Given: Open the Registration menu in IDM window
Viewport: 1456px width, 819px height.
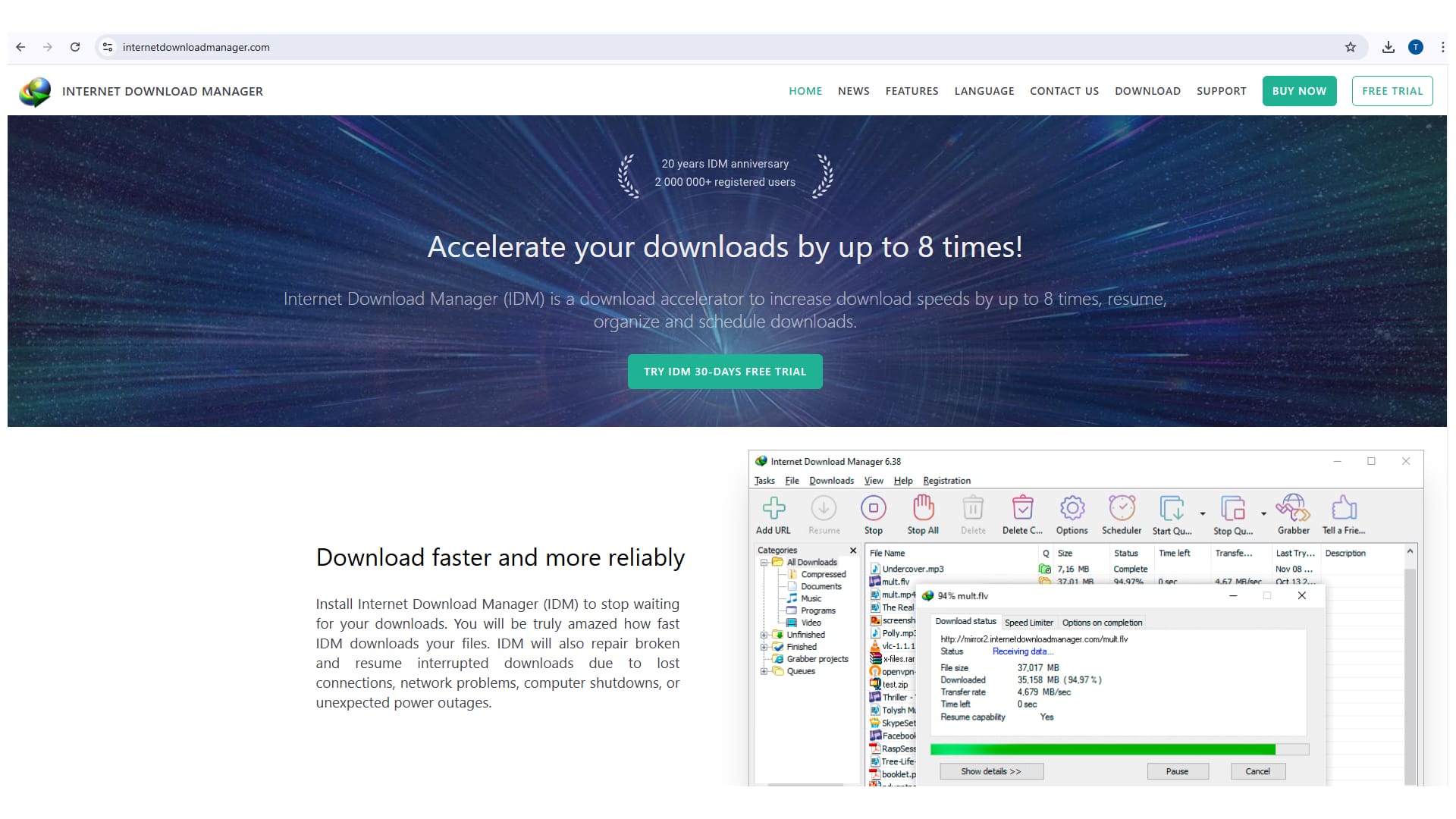Looking at the screenshot, I should [946, 481].
